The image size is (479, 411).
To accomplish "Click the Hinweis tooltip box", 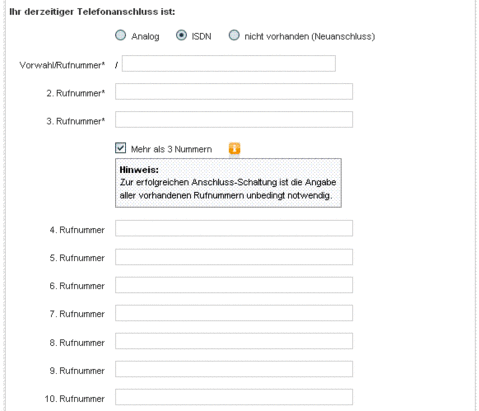I will point(228,183).
